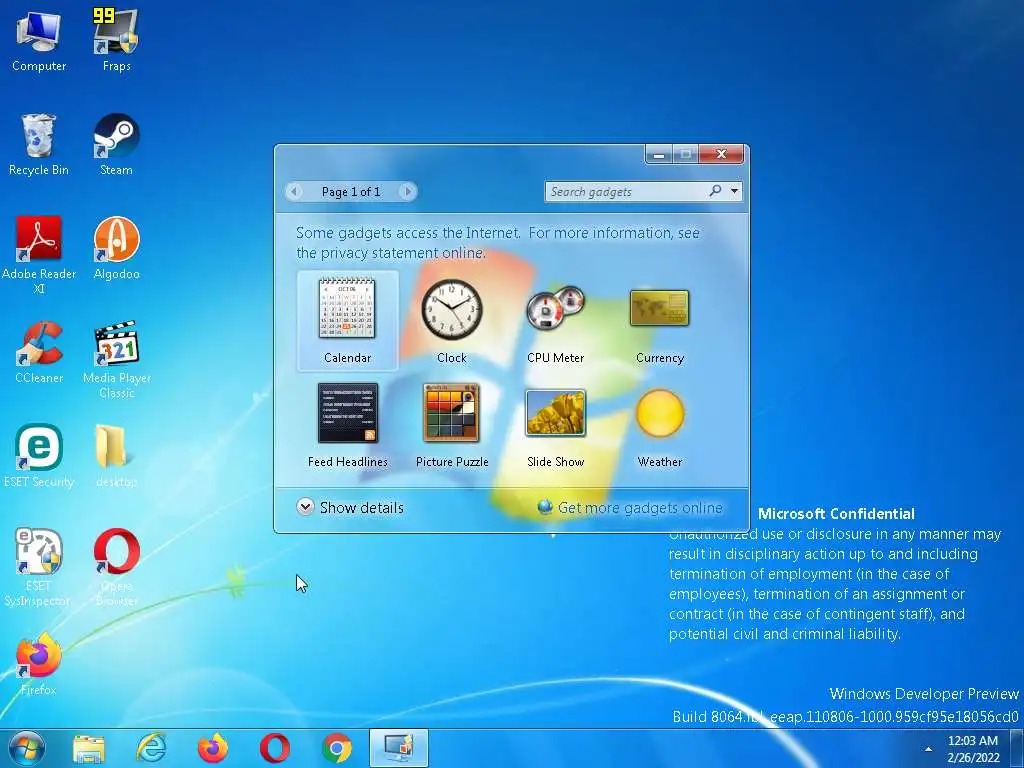The image size is (1024, 768).
Task: Click the gadget gallery taskbar button
Action: [399, 748]
